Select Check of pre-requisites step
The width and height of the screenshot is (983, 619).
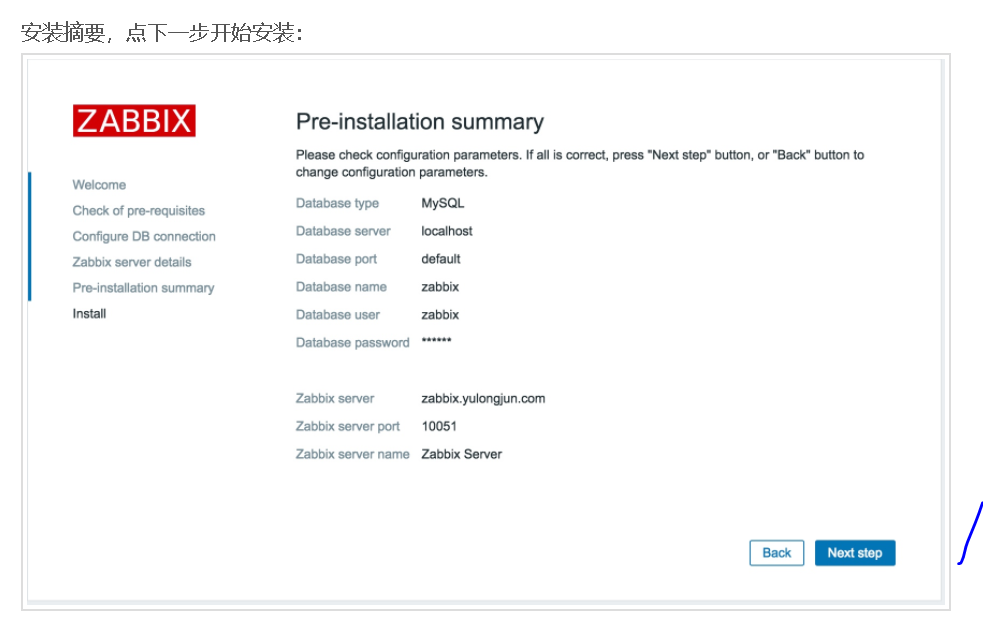pos(139,211)
